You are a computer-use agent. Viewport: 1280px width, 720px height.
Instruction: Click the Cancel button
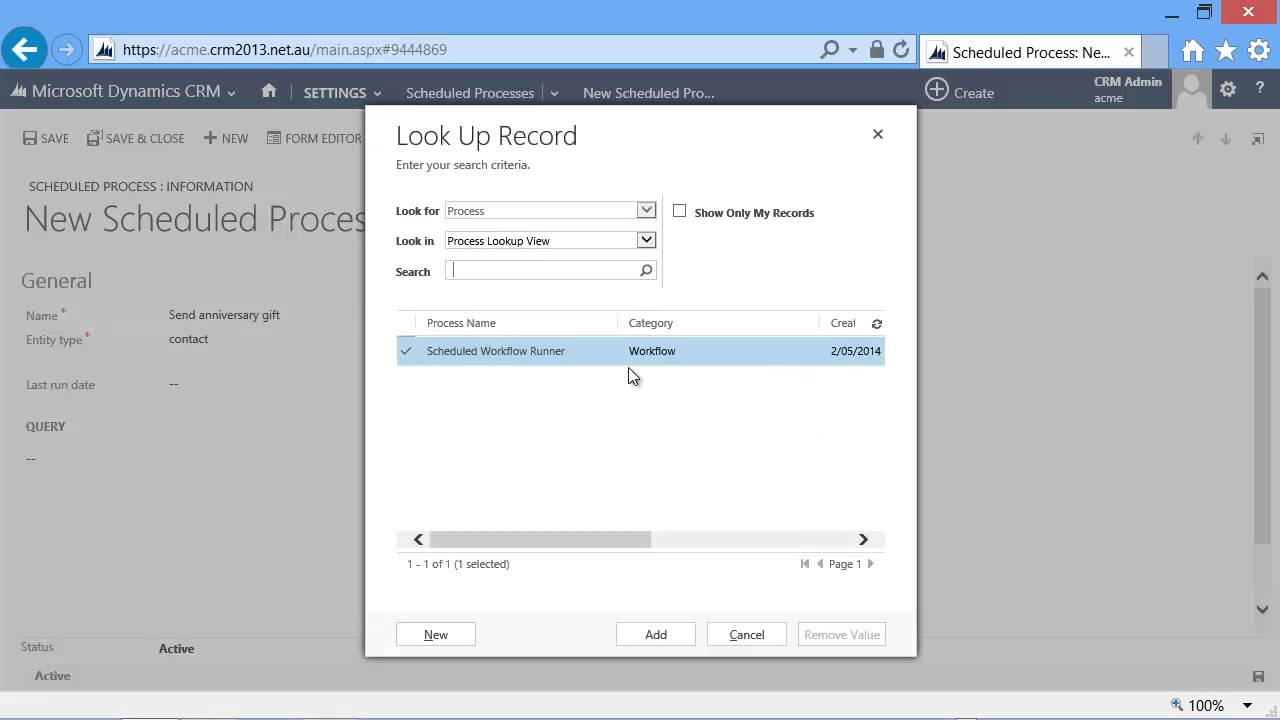747,634
